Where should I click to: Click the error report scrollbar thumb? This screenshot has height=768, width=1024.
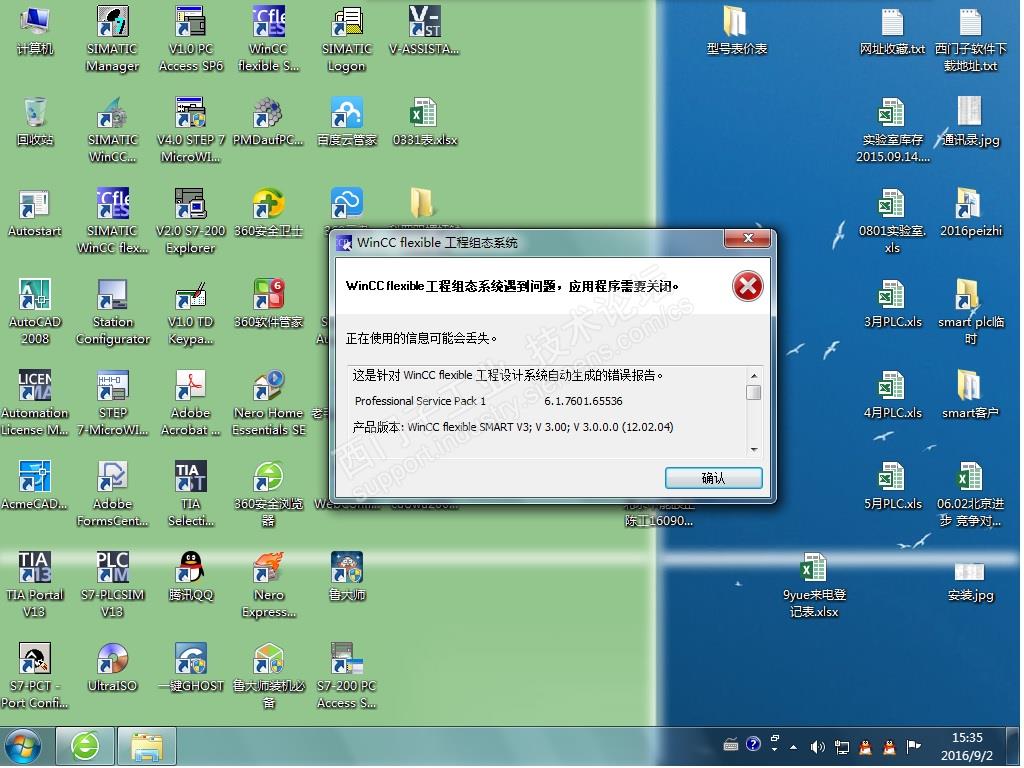[754, 392]
